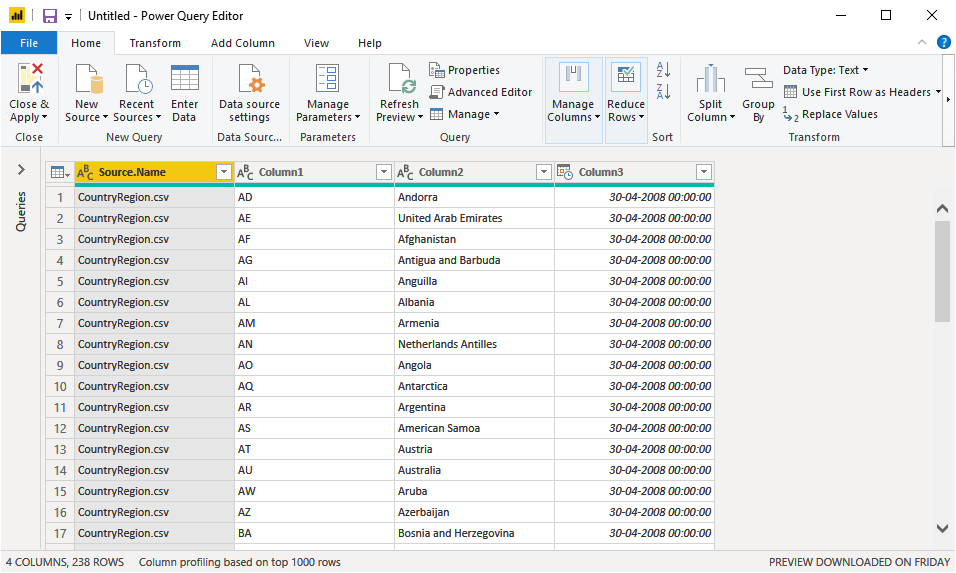
Task: Open the Enter Data table icon
Action: (x=185, y=79)
